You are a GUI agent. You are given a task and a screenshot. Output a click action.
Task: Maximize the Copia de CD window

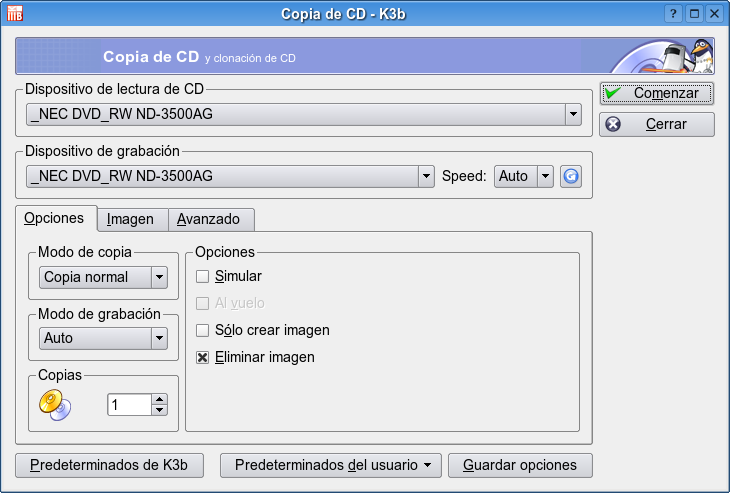coord(694,14)
